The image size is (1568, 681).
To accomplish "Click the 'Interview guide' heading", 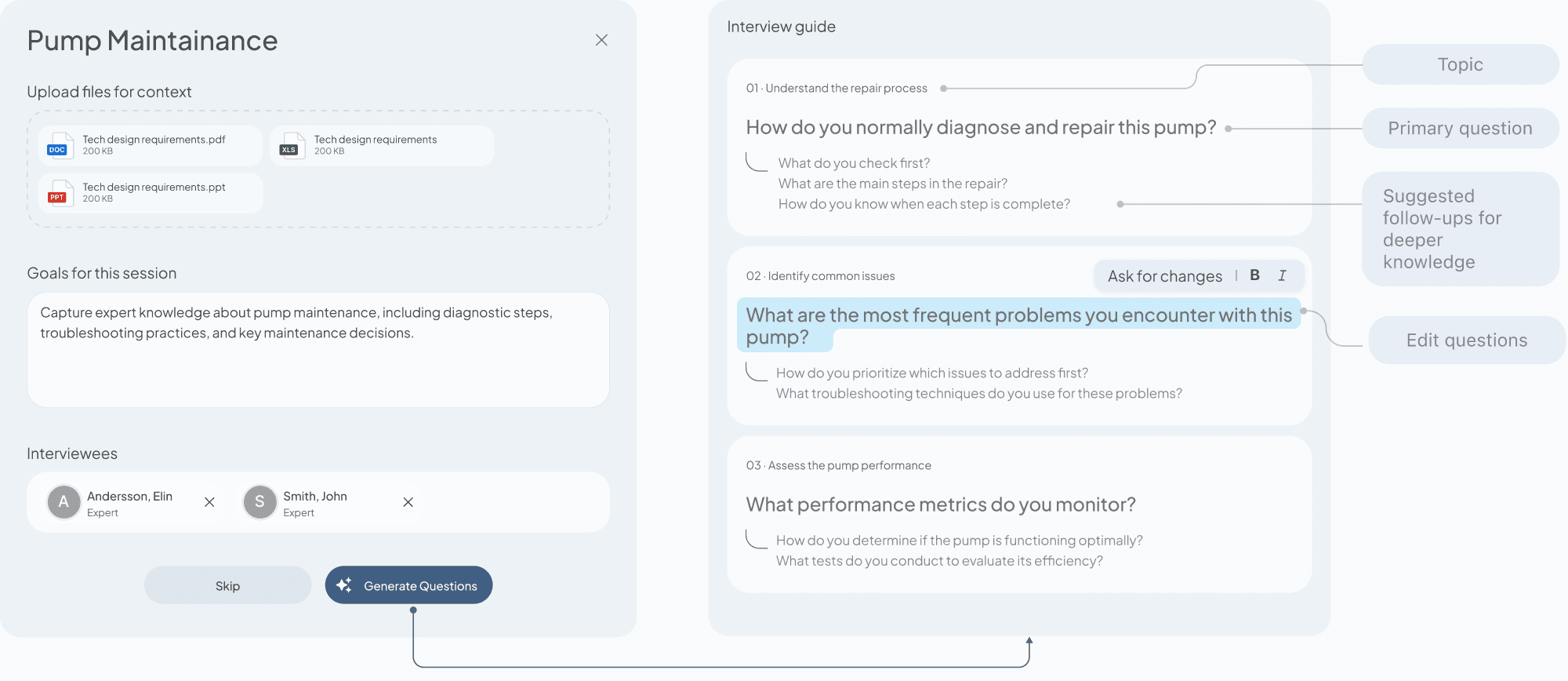I will pyautogui.click(x=782, y=27).
